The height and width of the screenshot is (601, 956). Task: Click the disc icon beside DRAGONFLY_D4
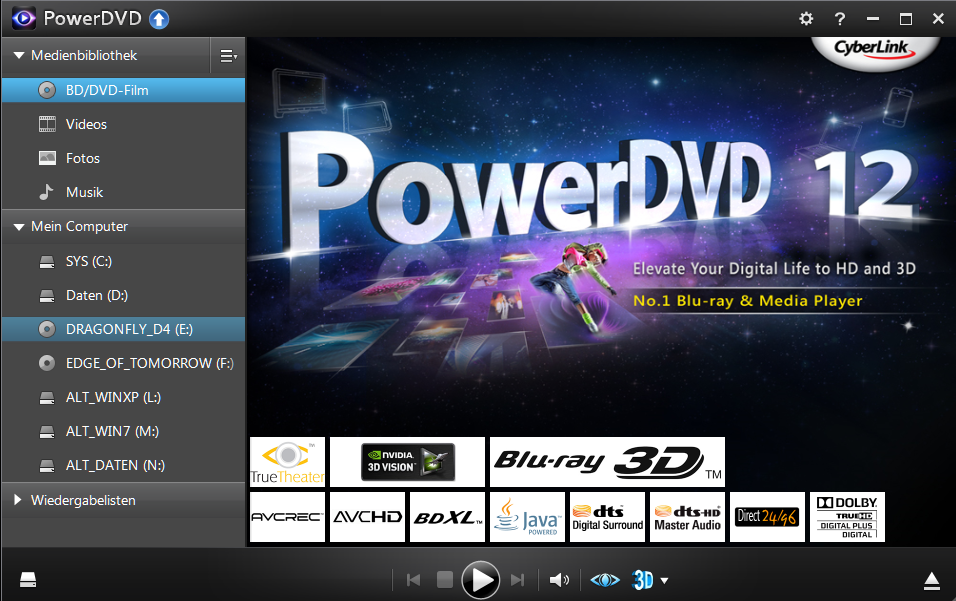tap(47, 329)
